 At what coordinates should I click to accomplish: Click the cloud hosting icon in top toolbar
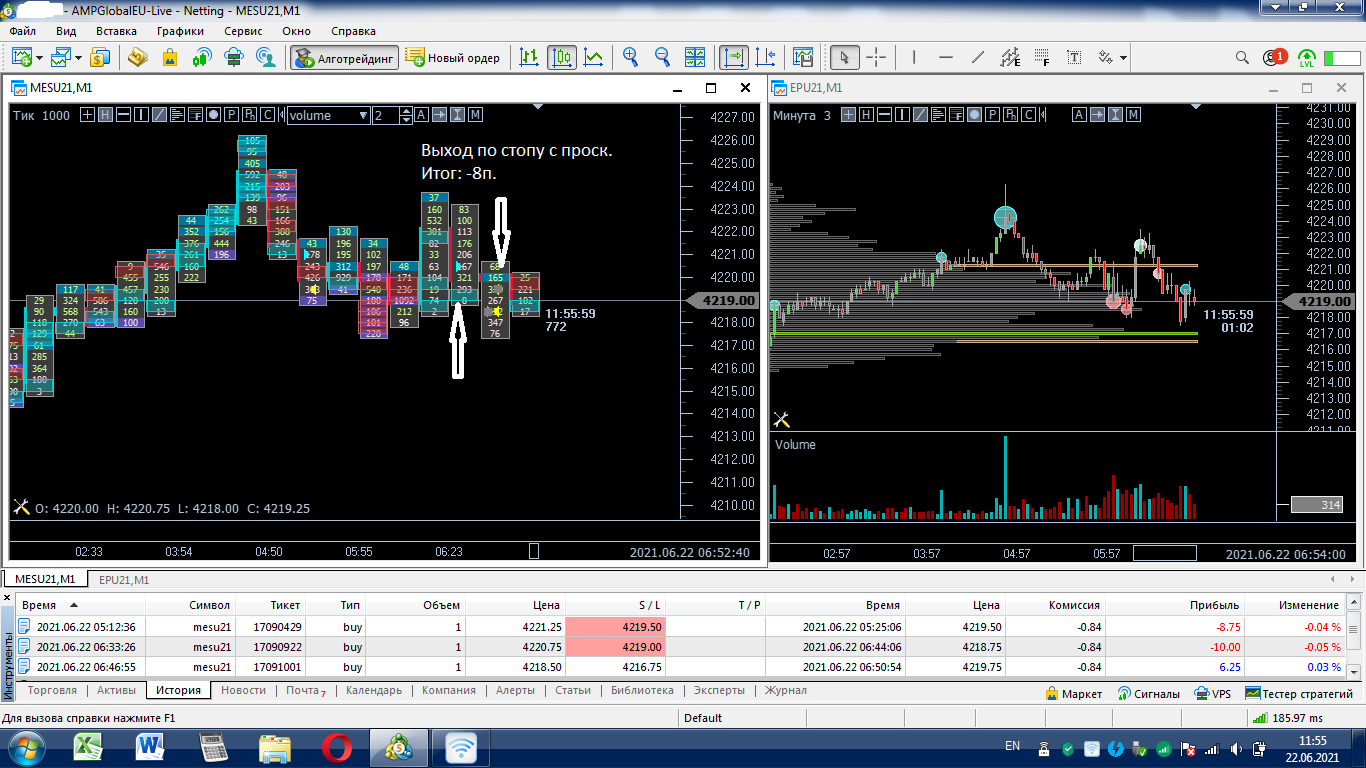(233, 57)
